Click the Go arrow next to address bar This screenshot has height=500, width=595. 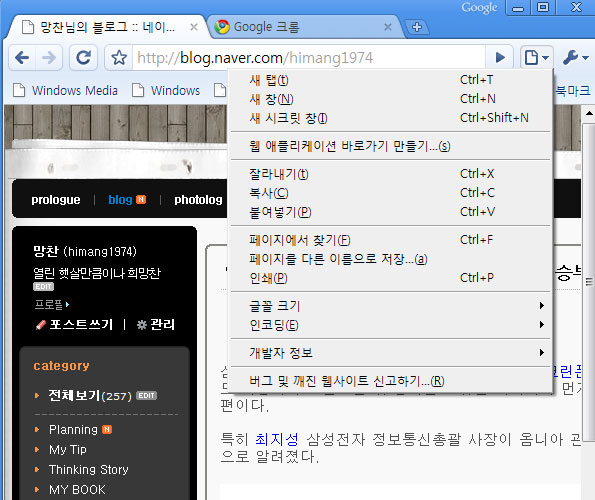[x=500, y=58]
